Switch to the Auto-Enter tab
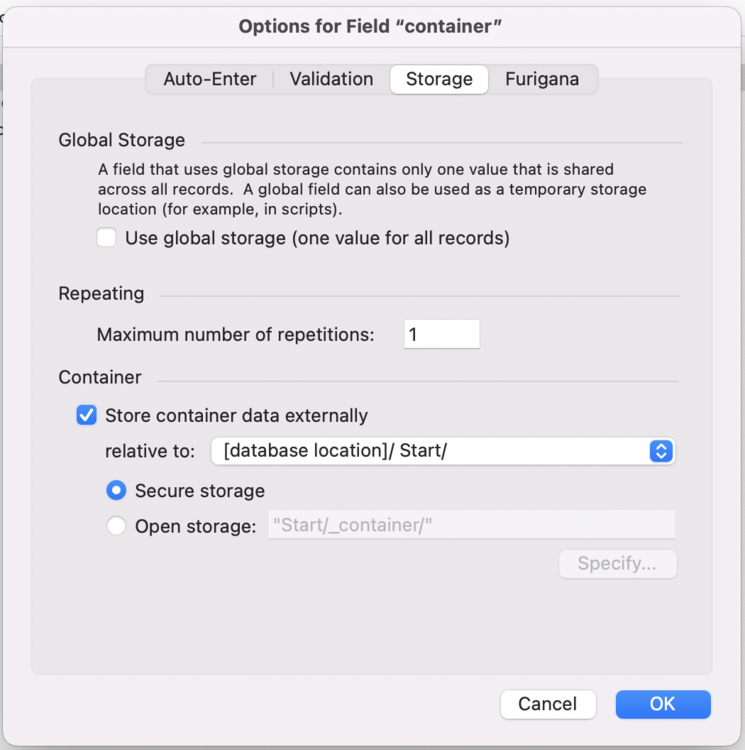Screen dimensions: 745x750 pos(210,79)
